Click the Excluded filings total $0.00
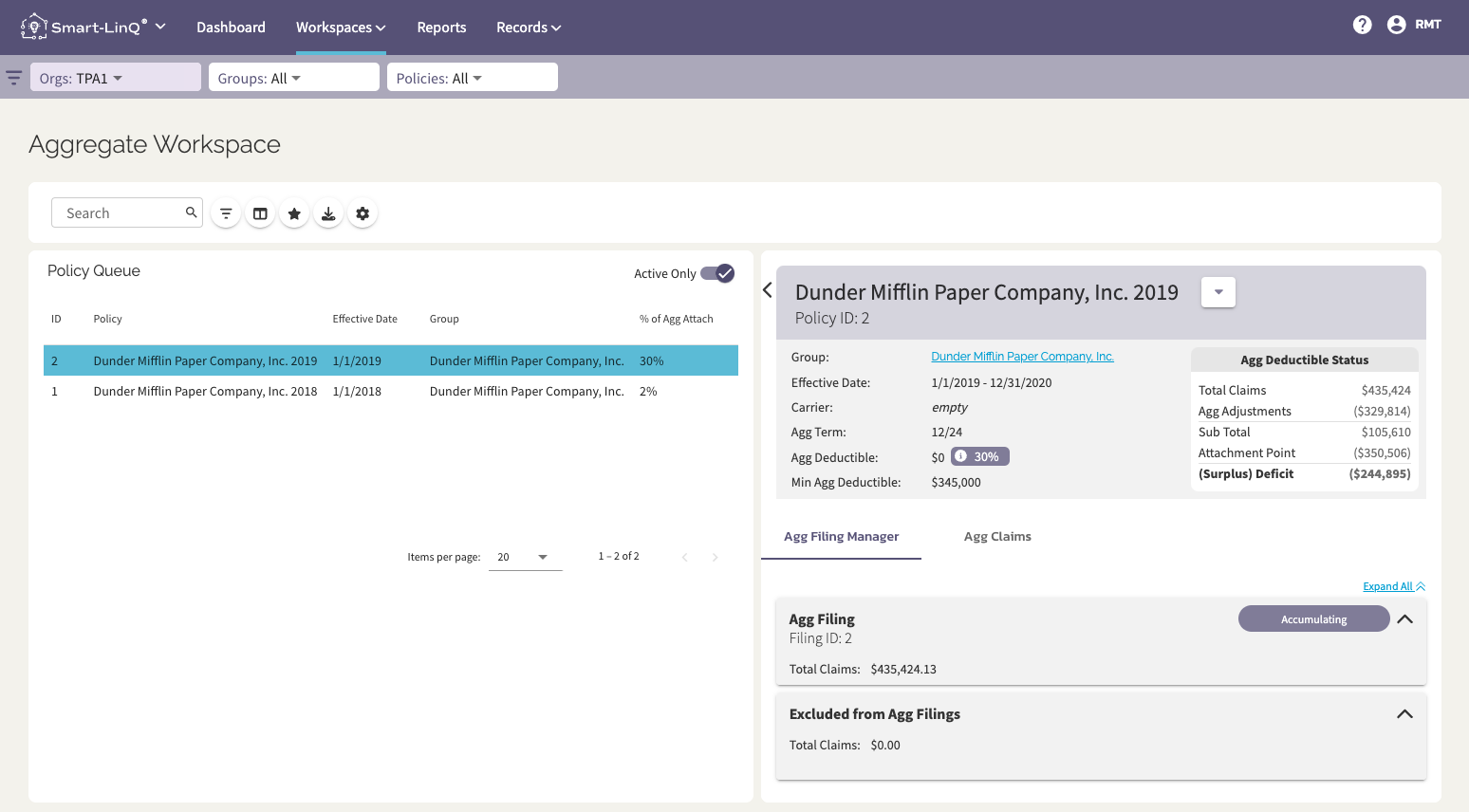The image size is (1469, 812). click(885, 745)
